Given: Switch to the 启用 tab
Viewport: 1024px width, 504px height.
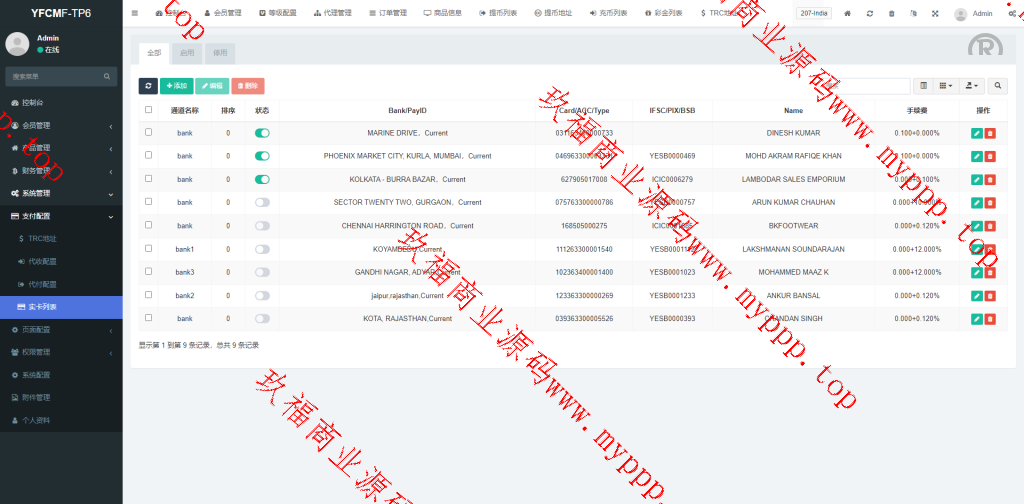Looking at the screenshot, I should [x=187, y=51].
